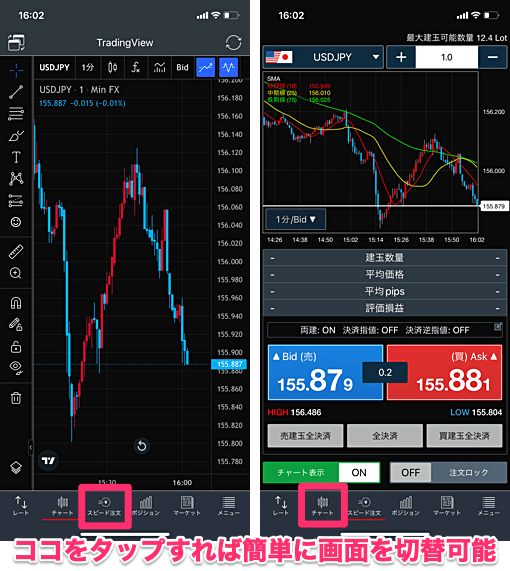Activate the zoom-in magnifier tool
Viewport: 510px width, 571px height.
(x=16, y=273)
